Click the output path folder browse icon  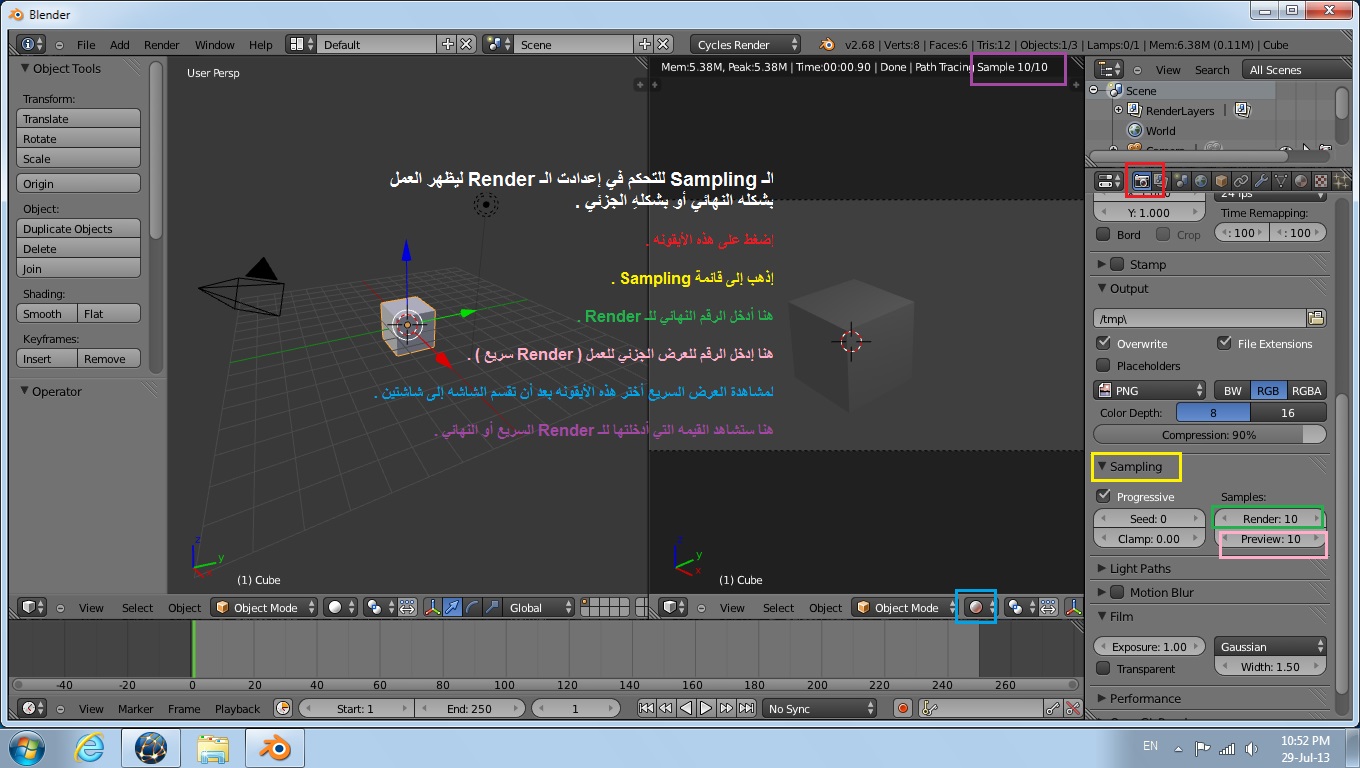[1316, 318]
